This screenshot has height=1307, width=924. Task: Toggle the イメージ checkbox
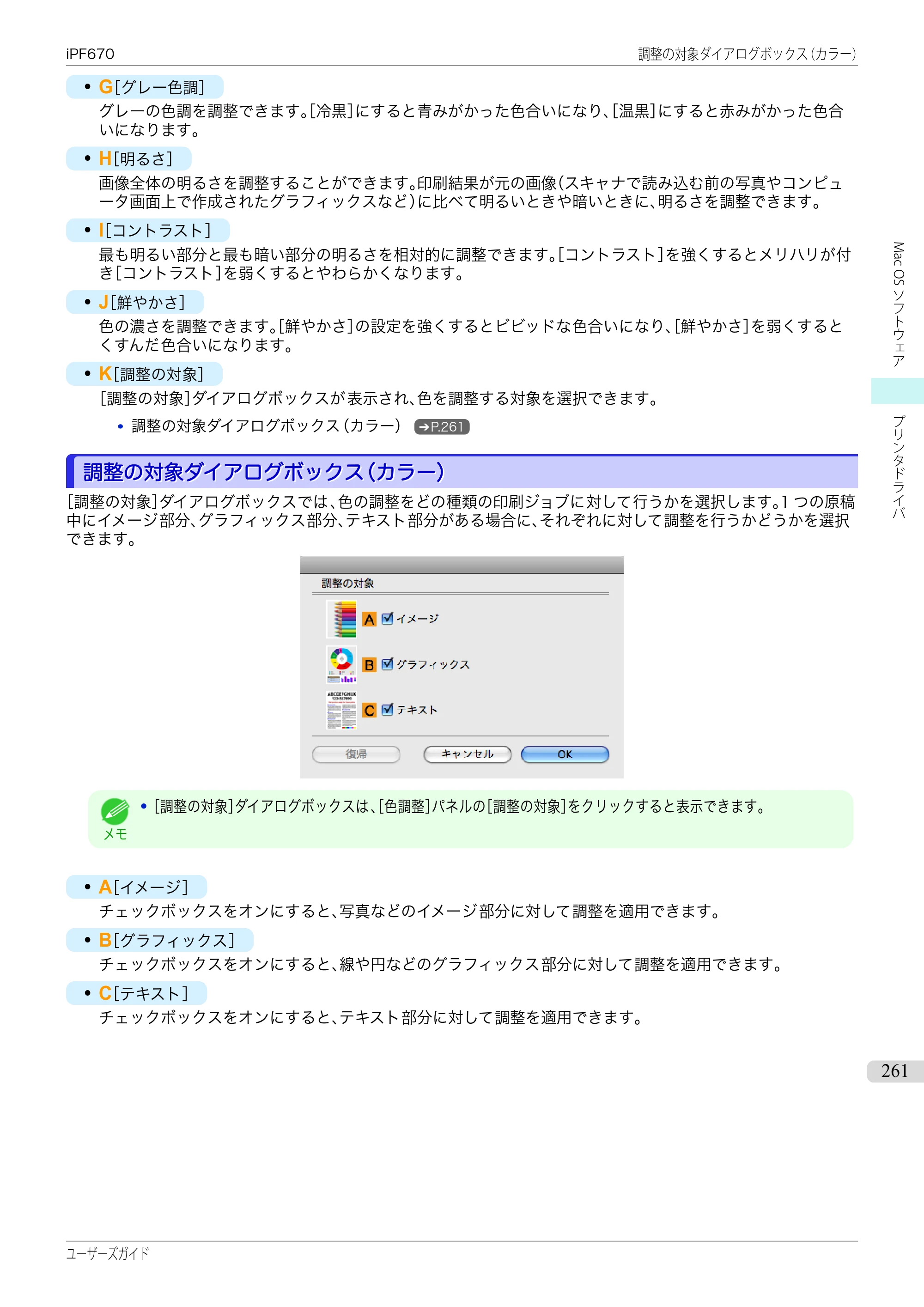pyautogui.click(x=387, y=618)
